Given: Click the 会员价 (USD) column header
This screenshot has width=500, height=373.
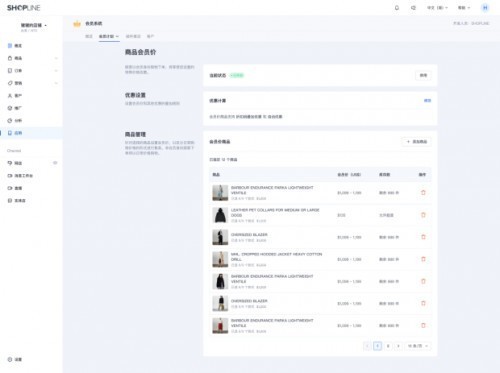Looking at the screenshot, I should (349, 175).
